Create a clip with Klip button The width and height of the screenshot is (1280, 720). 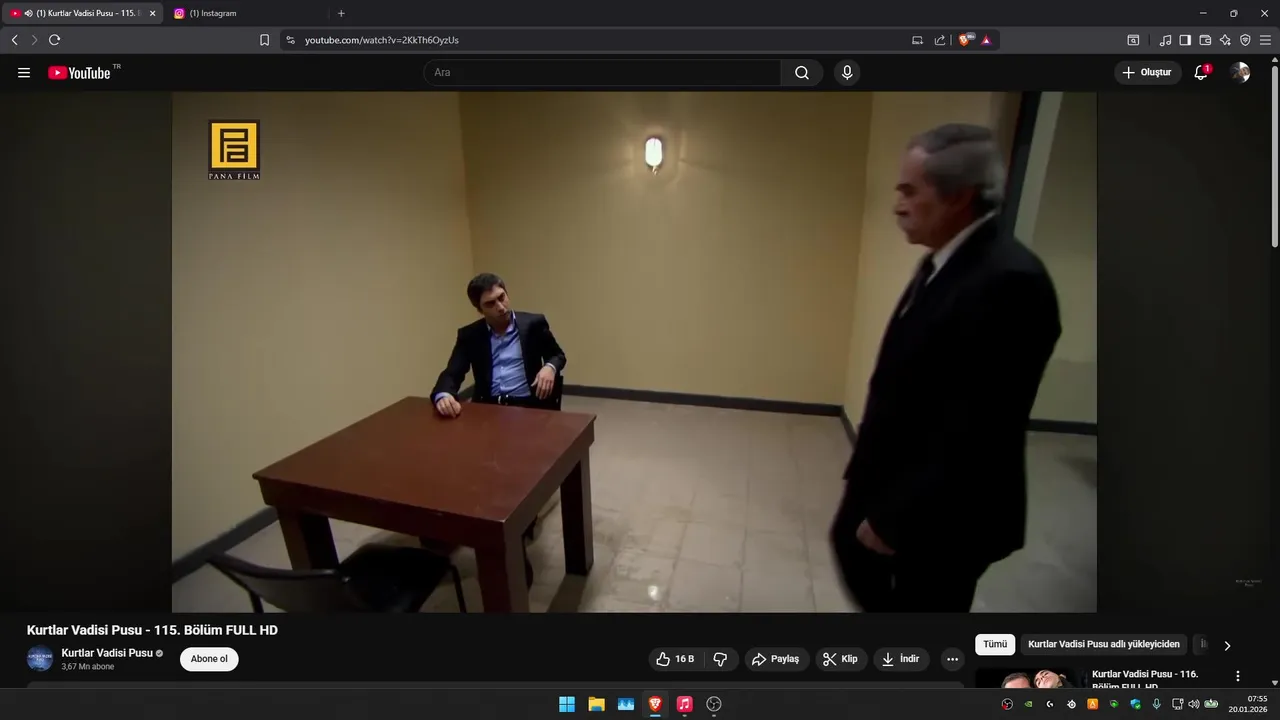pyautogui.click(x=840, y=659)
